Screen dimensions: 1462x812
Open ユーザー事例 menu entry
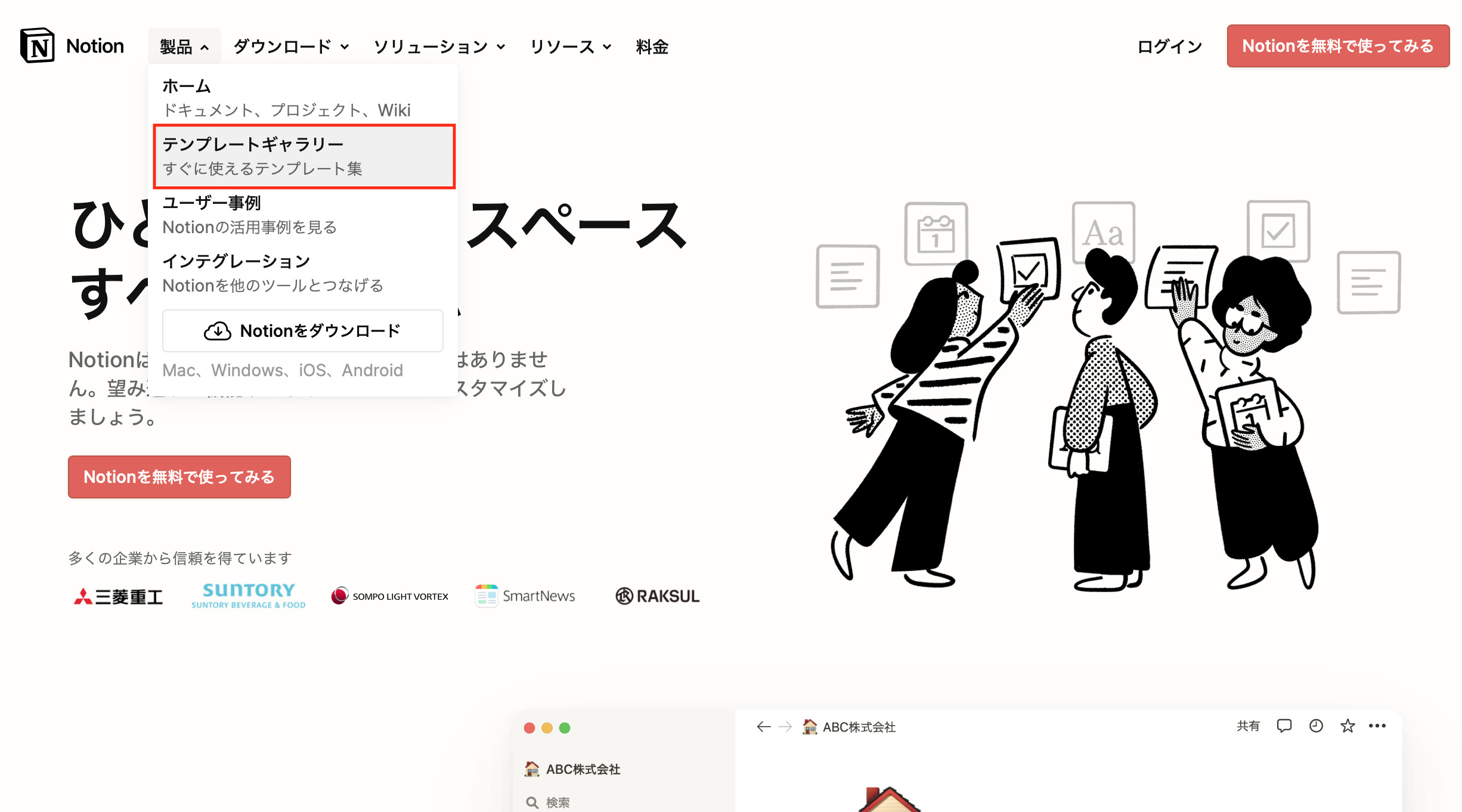tap(304, 215)
